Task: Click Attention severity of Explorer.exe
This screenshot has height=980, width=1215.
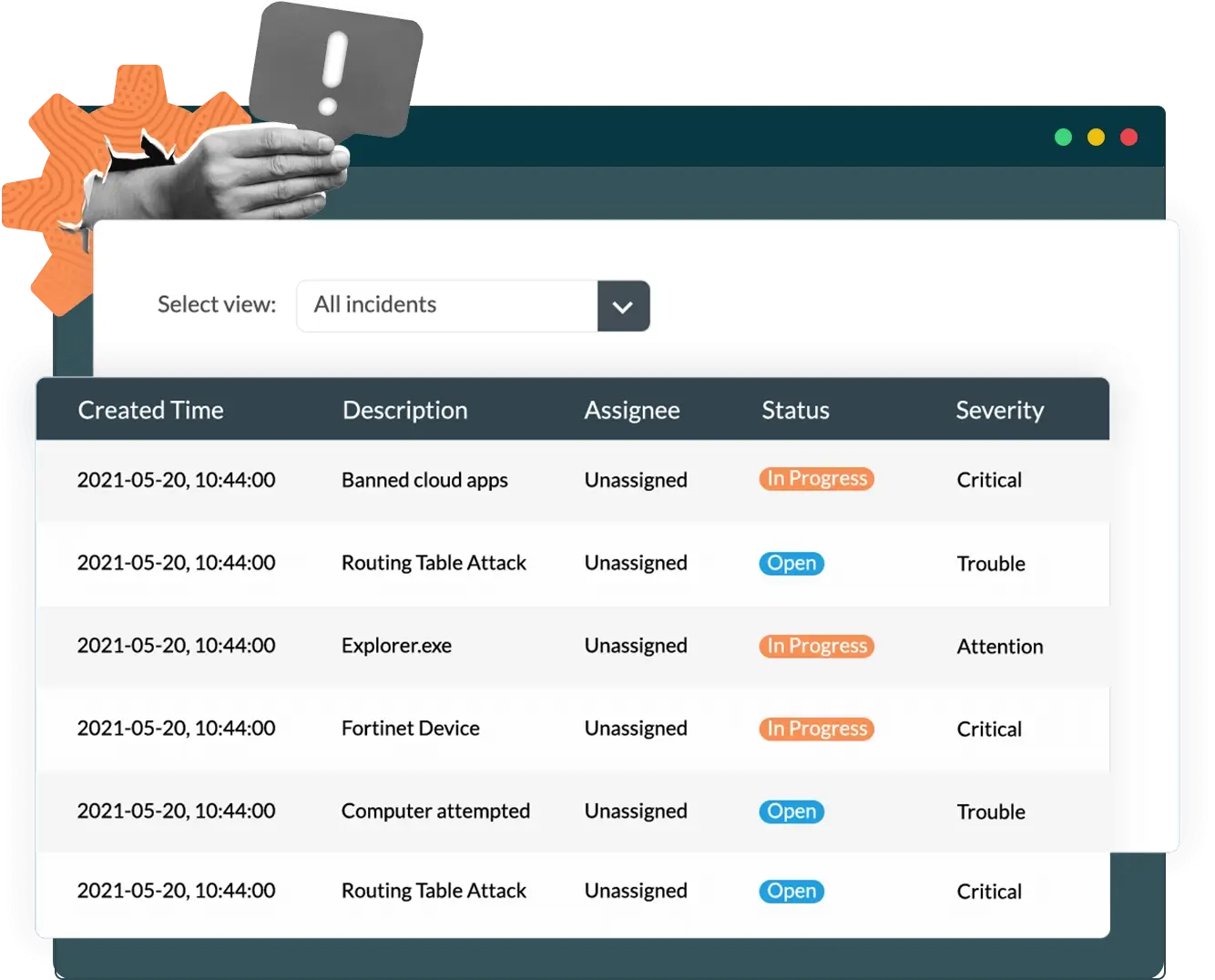Action: coord(1000,647)
